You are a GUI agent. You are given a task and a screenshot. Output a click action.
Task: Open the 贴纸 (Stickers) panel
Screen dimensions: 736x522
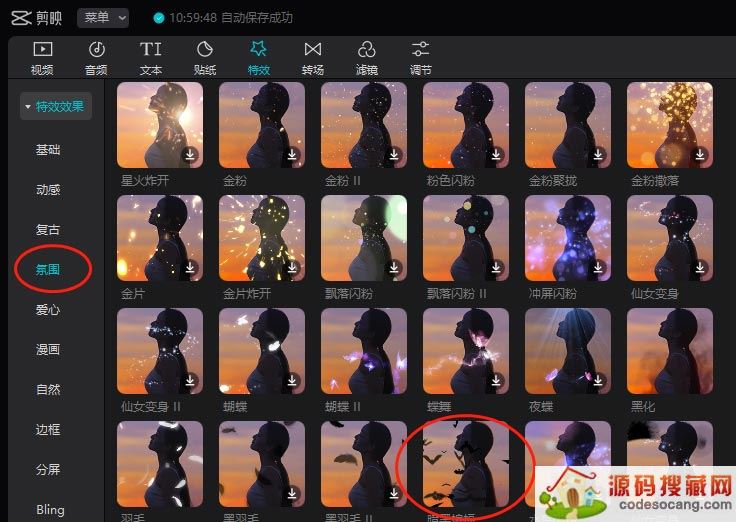(x=204, y=57)
